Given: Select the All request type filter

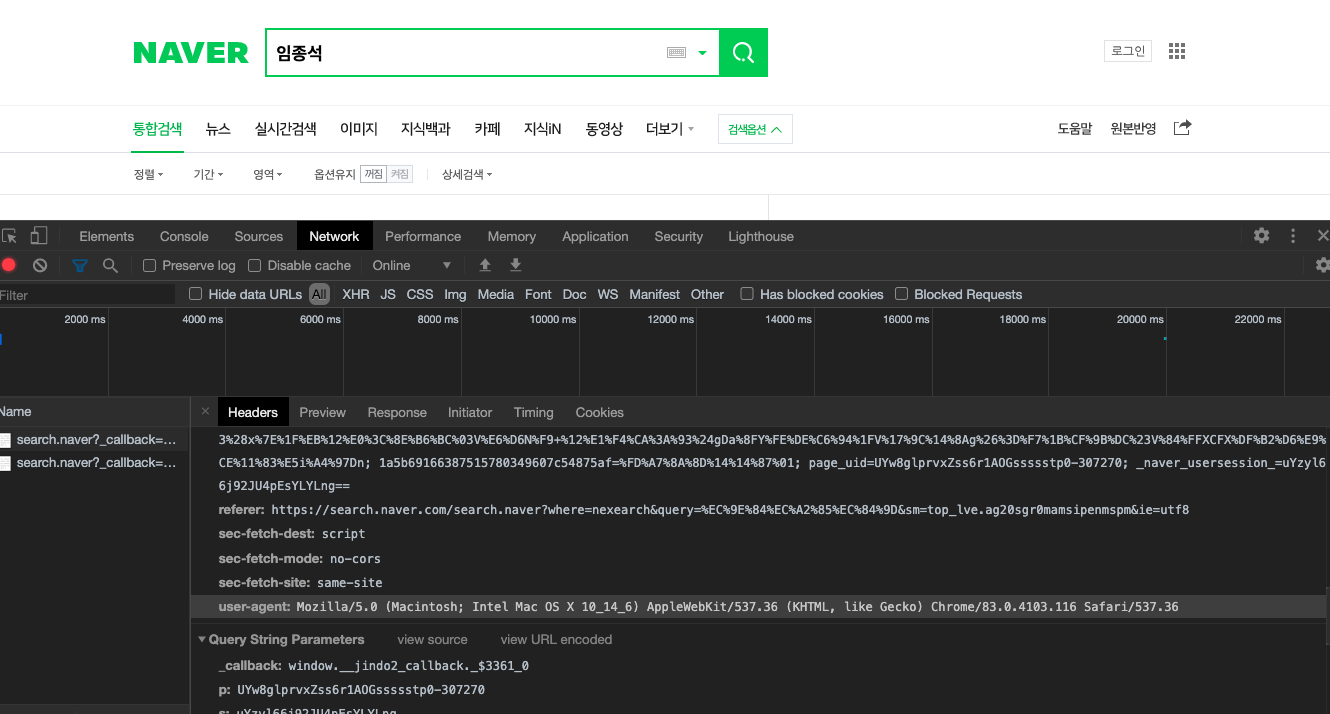Looking at the screenshot, I should tap(319, 294).
